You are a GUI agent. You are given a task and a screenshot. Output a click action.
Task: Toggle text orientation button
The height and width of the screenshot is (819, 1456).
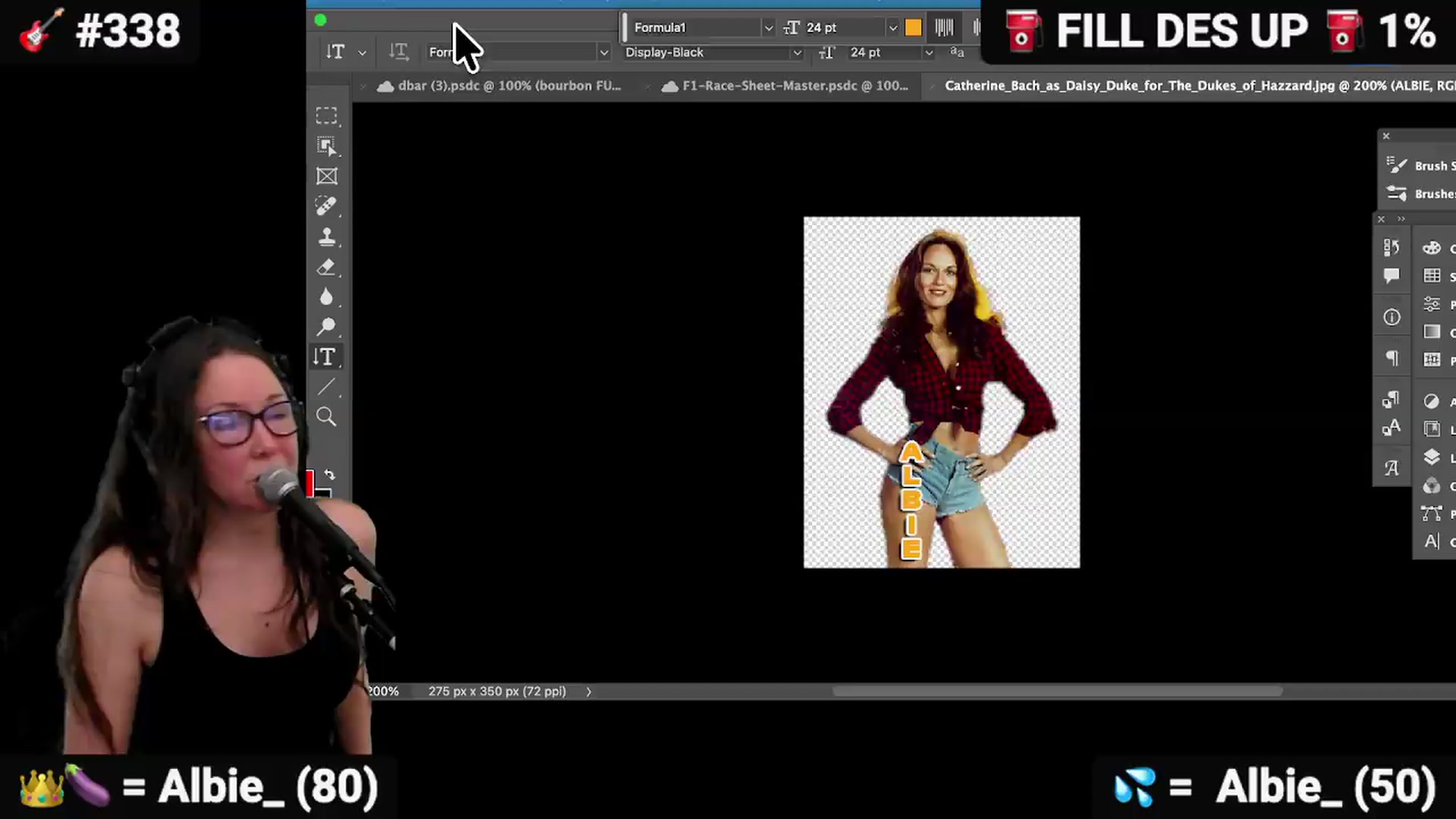(398, 52)
